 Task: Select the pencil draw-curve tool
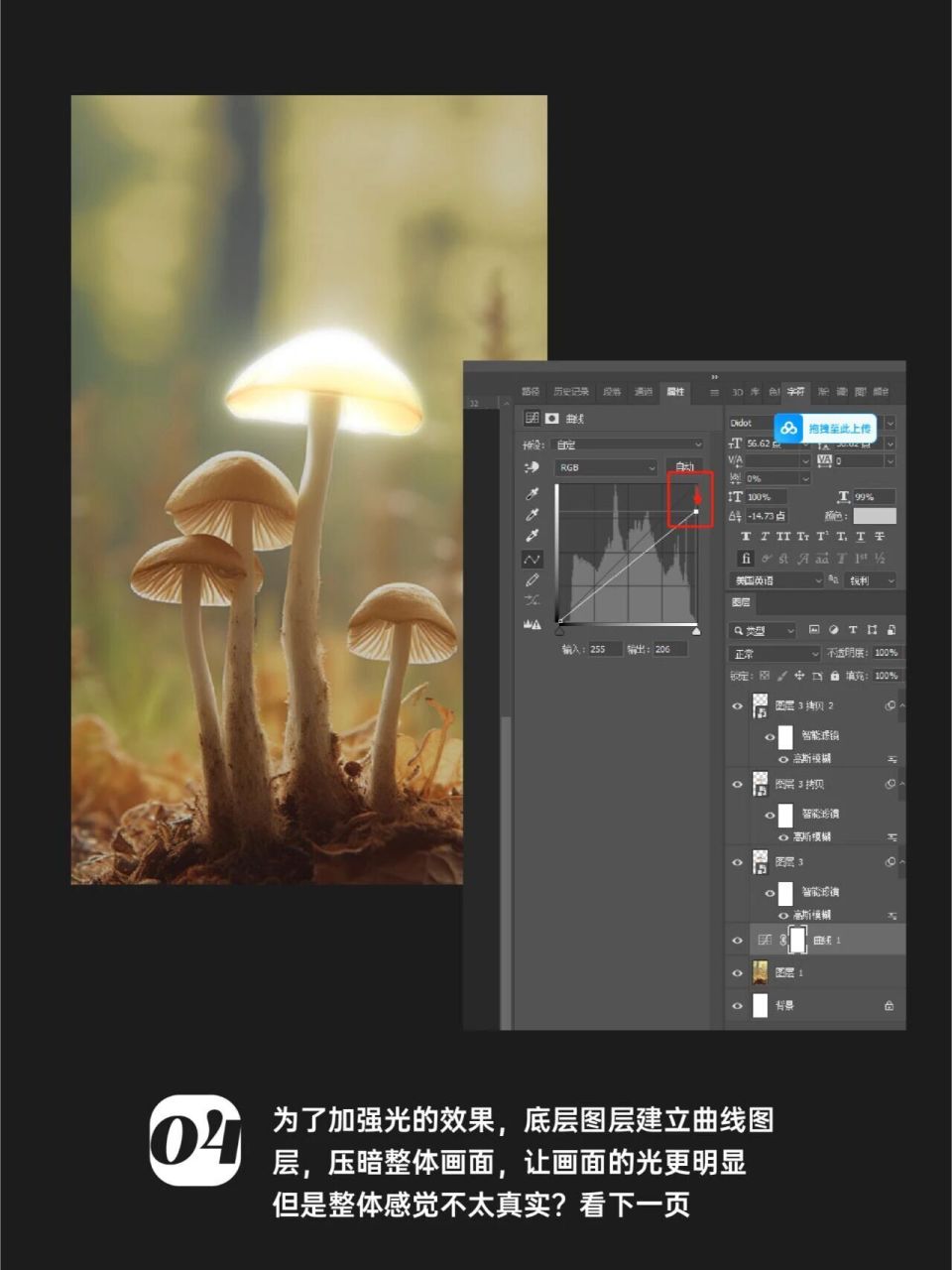coord(532,580)
